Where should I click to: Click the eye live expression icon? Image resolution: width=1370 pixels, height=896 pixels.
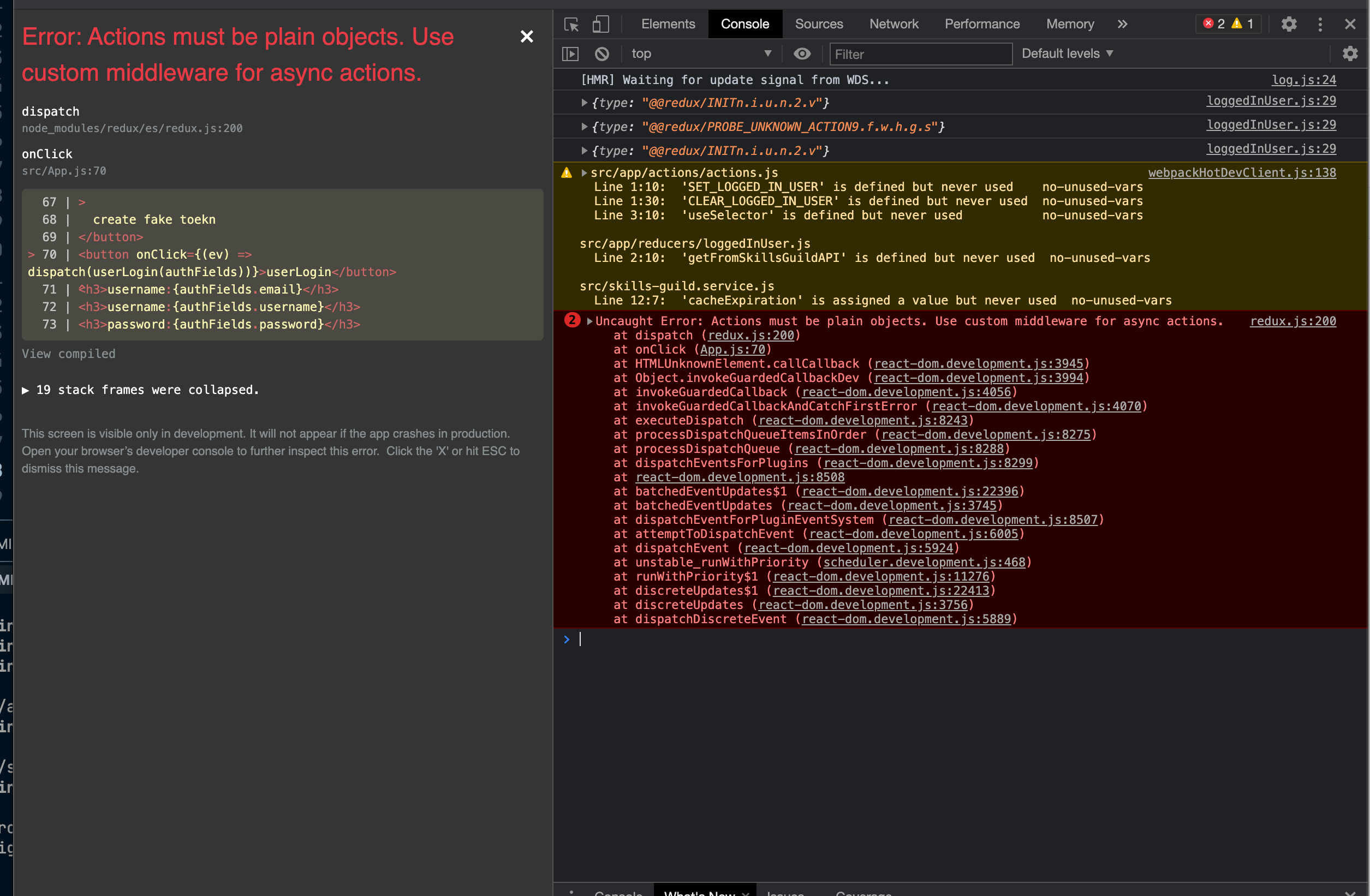click(802, 54)
